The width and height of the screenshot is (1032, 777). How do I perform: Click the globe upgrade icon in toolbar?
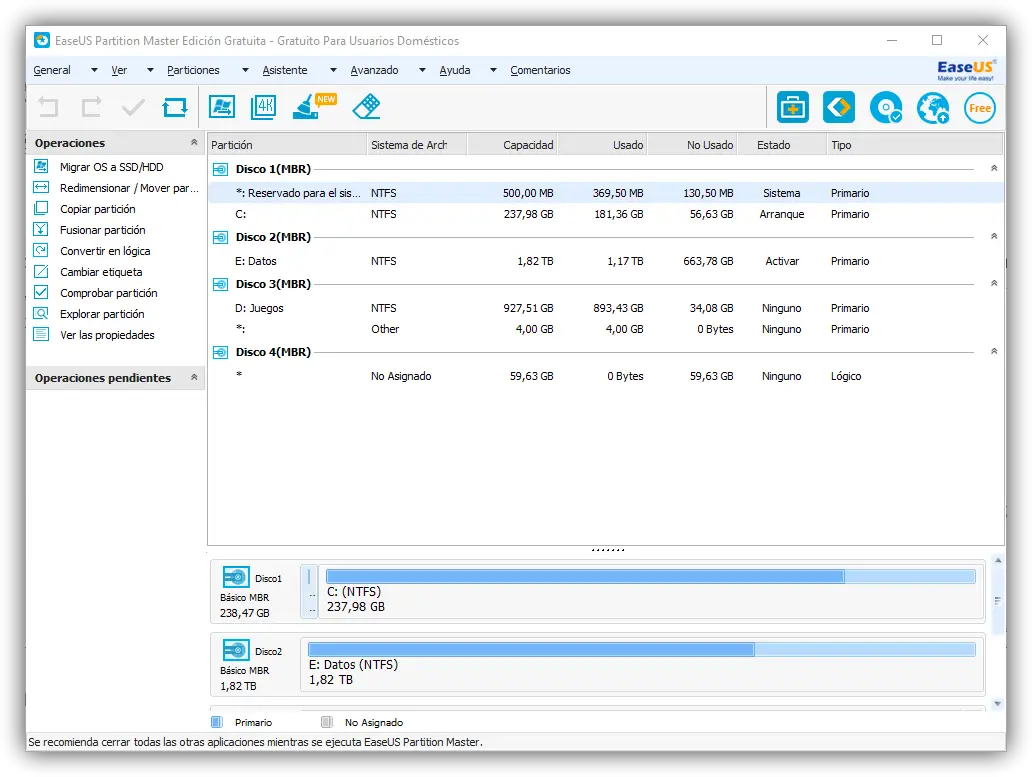932,107
